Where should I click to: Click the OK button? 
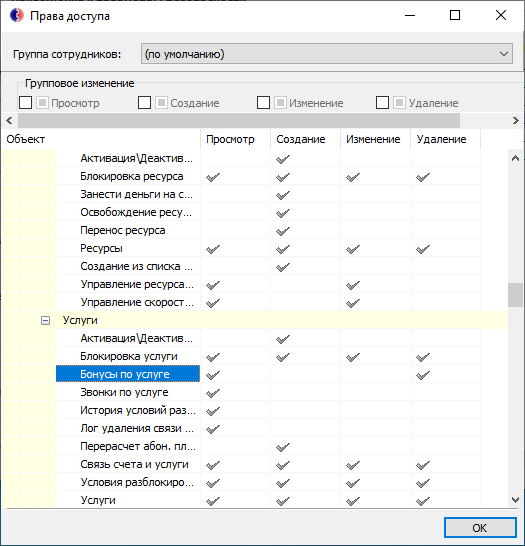click(480, 528)
